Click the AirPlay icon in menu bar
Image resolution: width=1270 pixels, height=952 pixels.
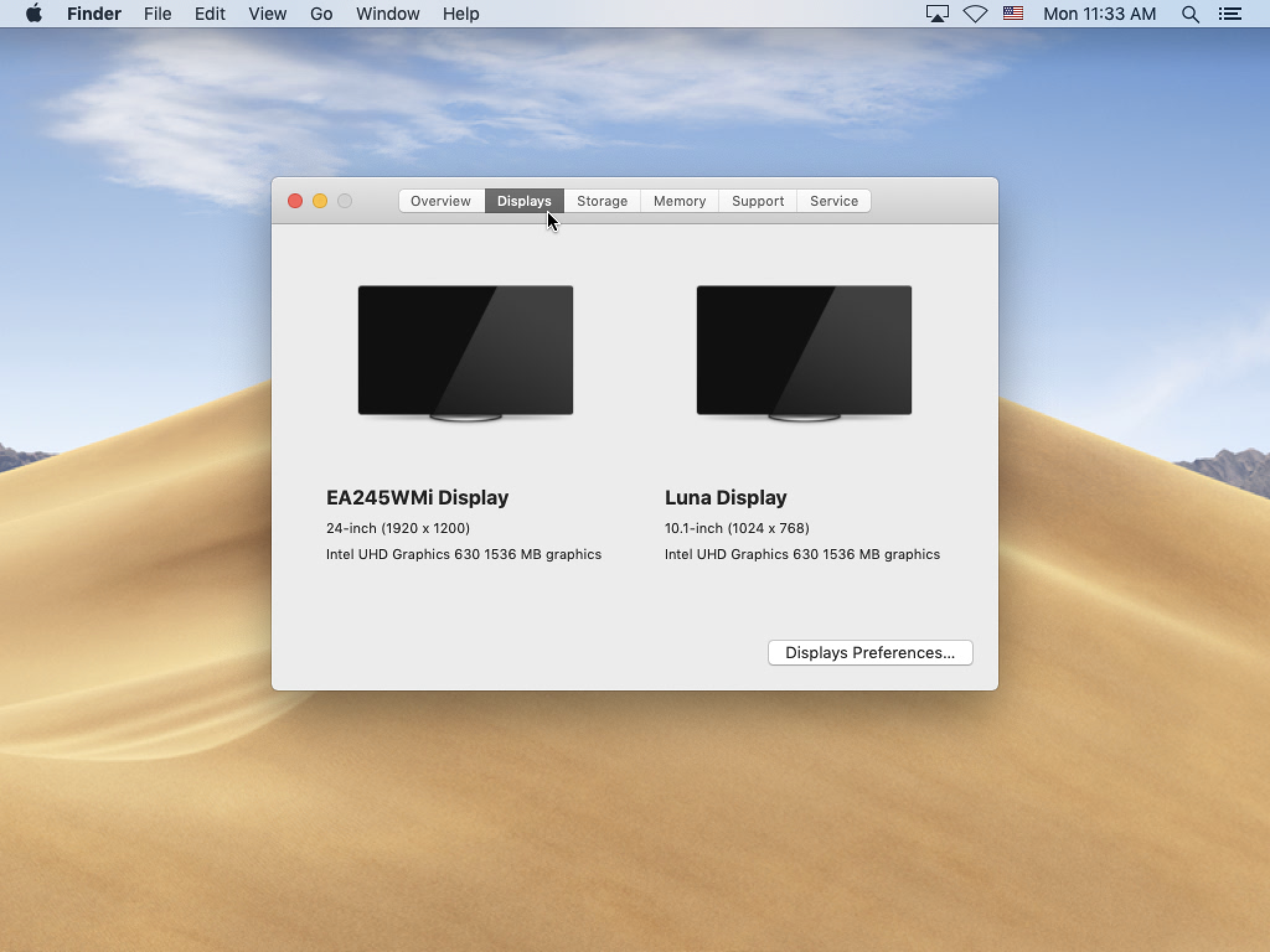click(937, 14)
